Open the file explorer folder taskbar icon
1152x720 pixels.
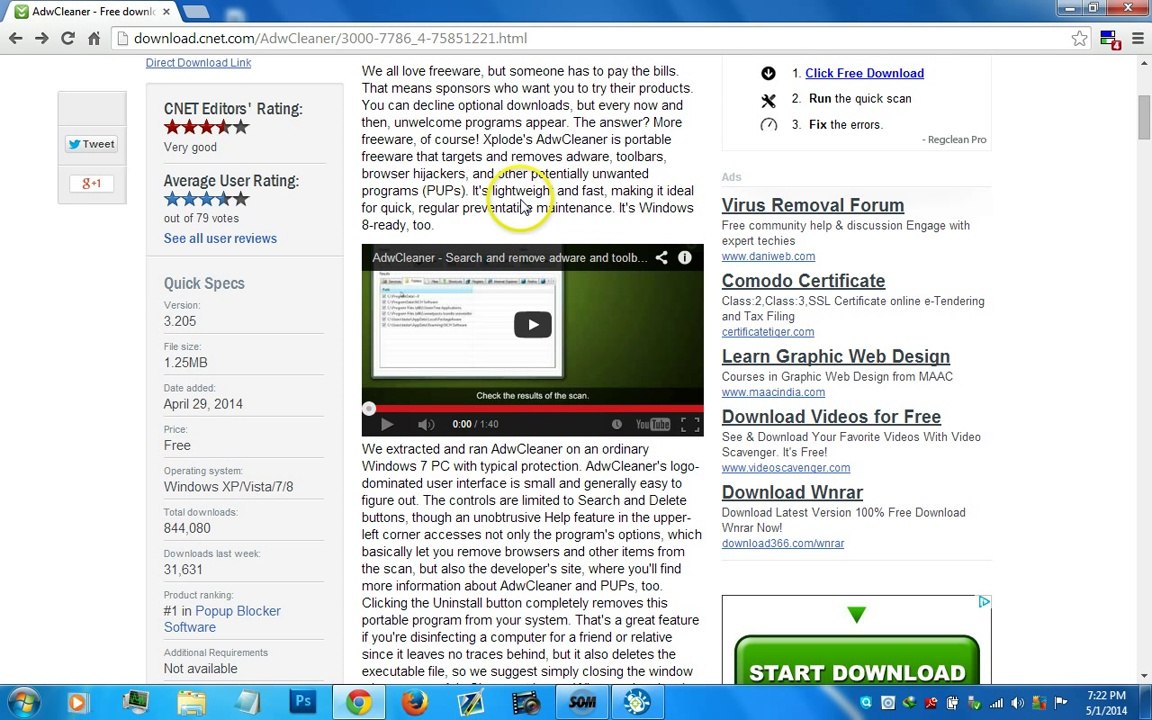pos(191,702)
